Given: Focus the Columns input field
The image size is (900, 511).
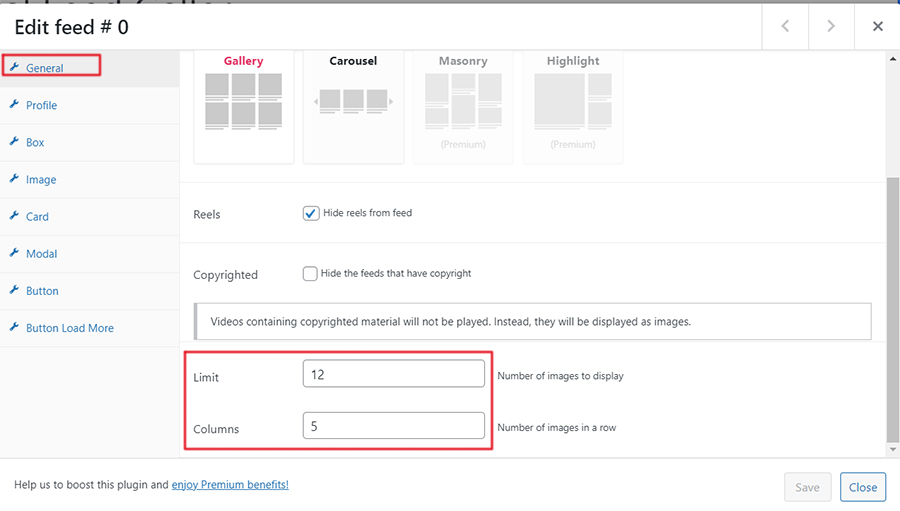Looking at the screenshot, I should [x=393, y=426].
